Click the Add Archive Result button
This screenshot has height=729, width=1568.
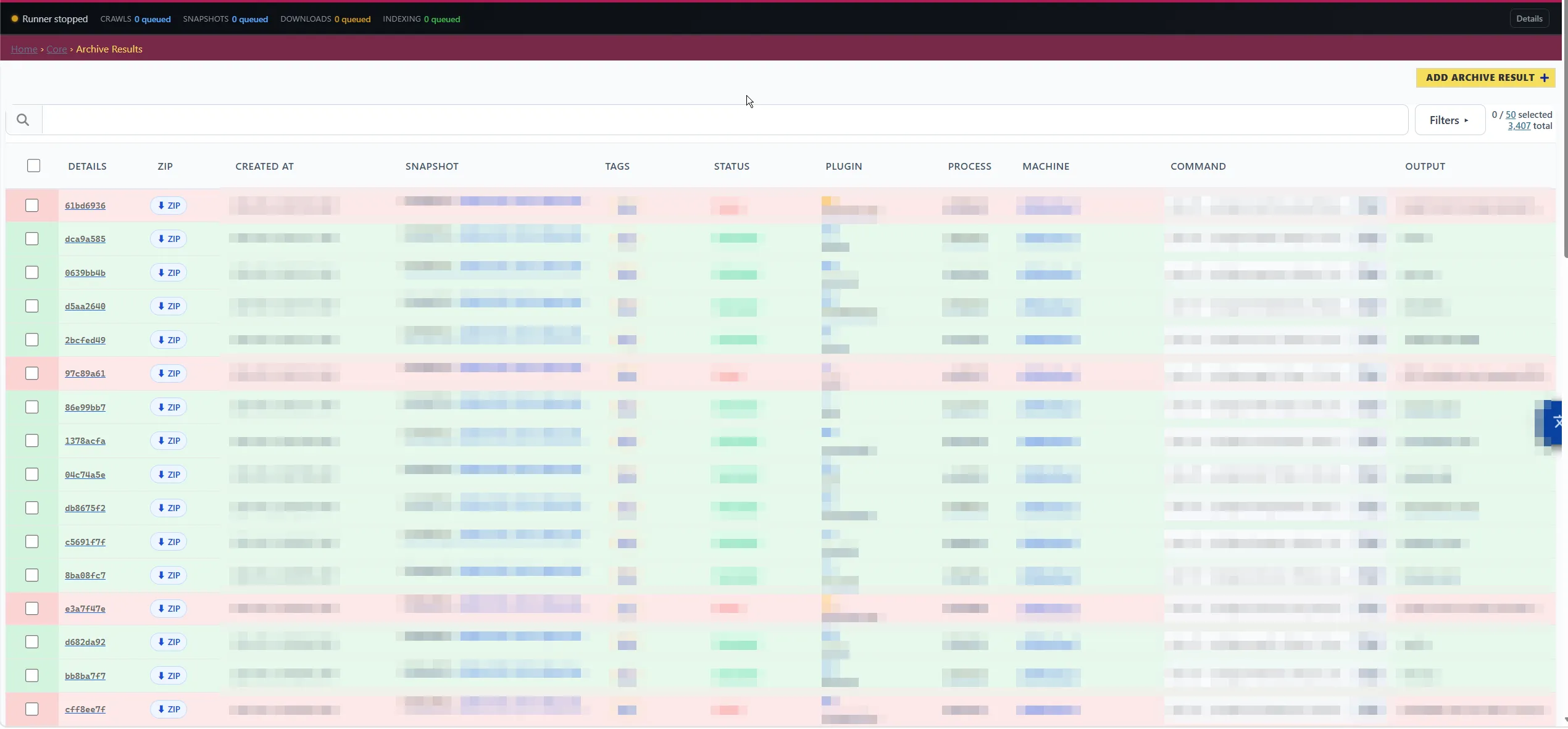(1486, 78)
